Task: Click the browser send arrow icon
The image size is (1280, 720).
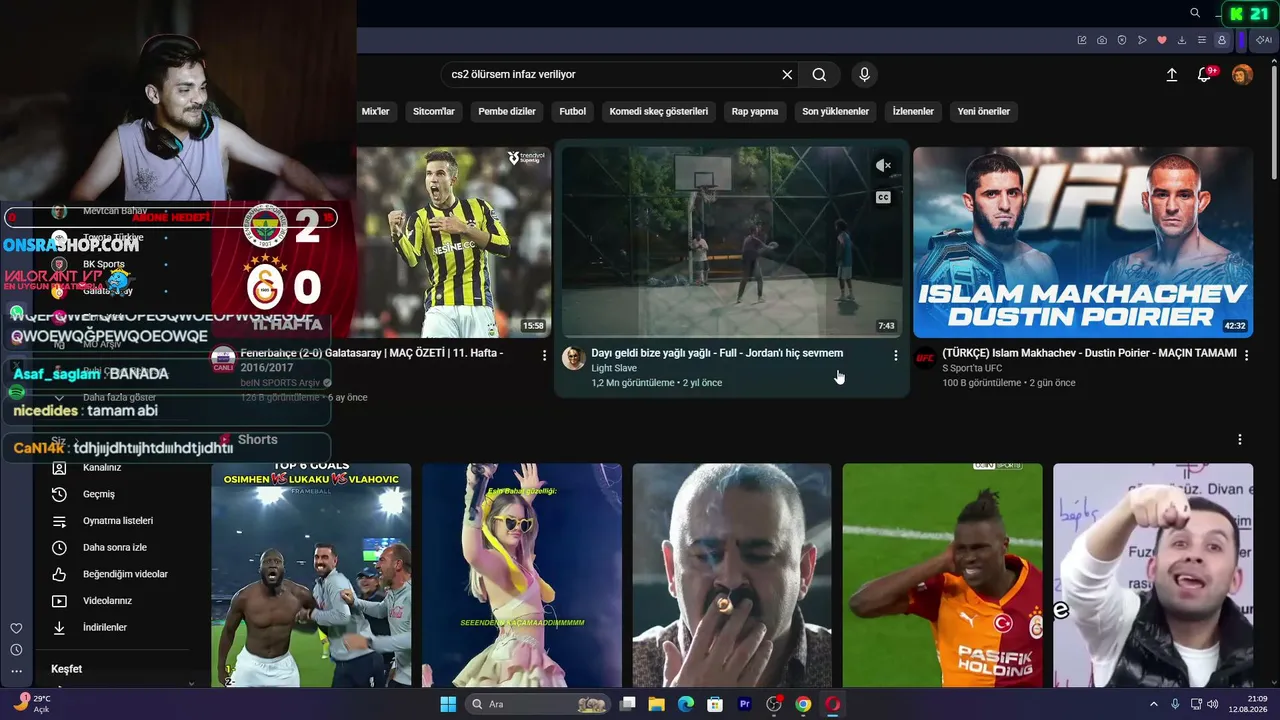Action: 1142,40
